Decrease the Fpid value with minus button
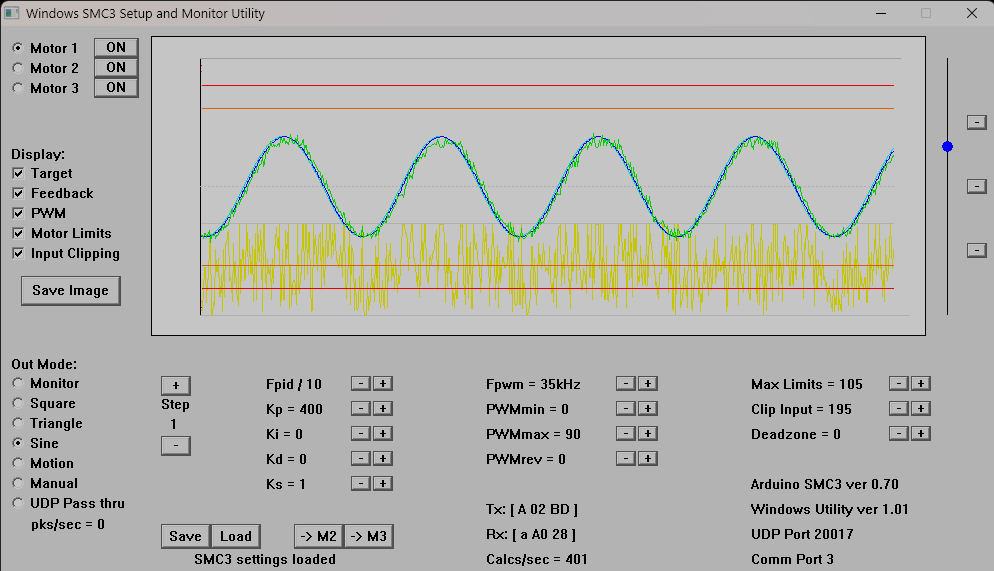The width and height of the screenshot is (994, 571). tap(361, 383)
